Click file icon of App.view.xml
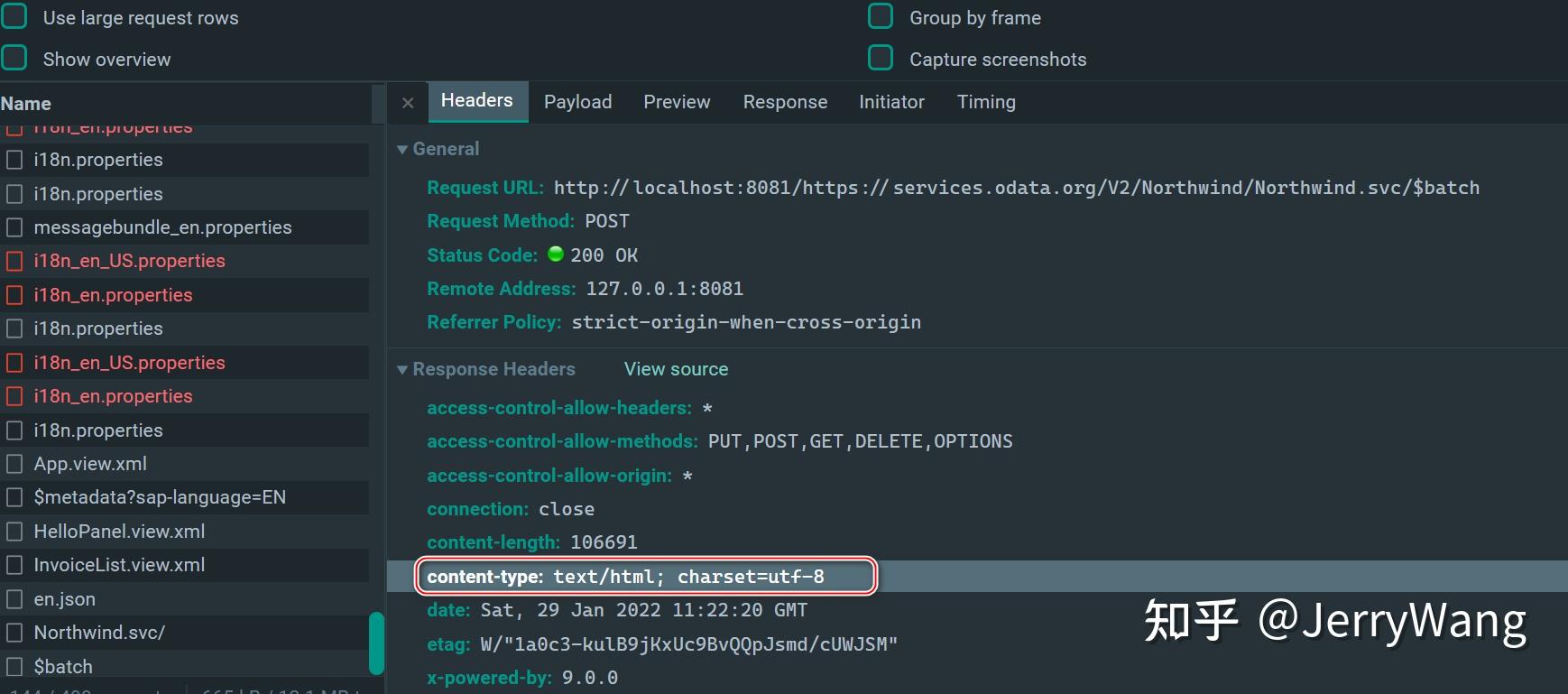Image resolution: width=1568 pixels, height=694 pixels. 14,464
